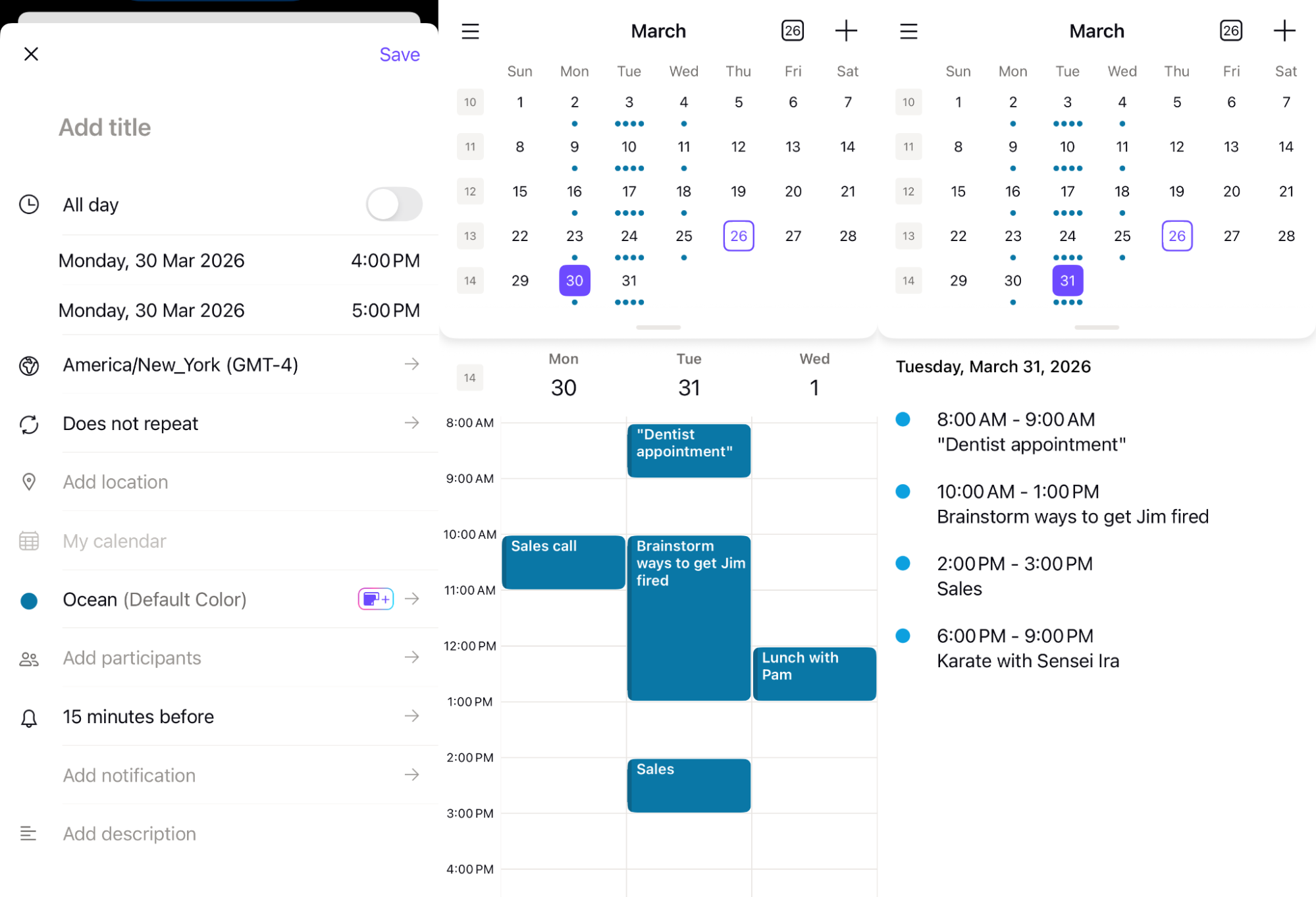
Task: Open the right calendar panel menu
Action: point(908,31)
